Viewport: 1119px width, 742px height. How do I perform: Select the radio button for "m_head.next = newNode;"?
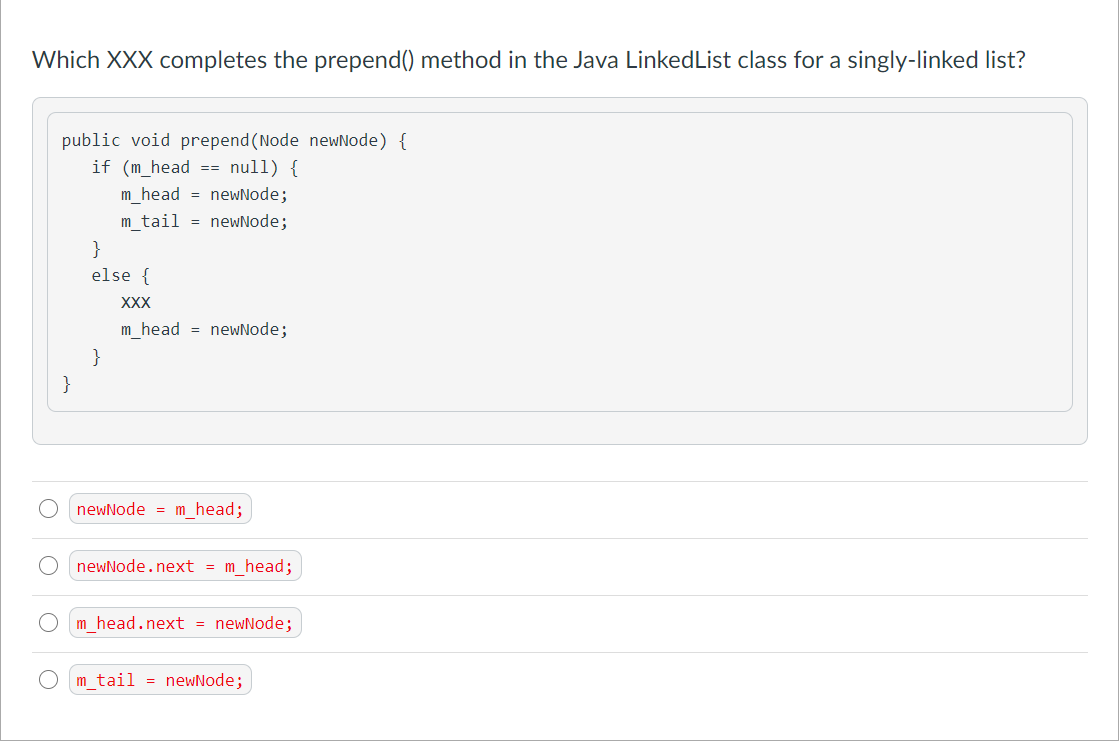click(48, 622)
